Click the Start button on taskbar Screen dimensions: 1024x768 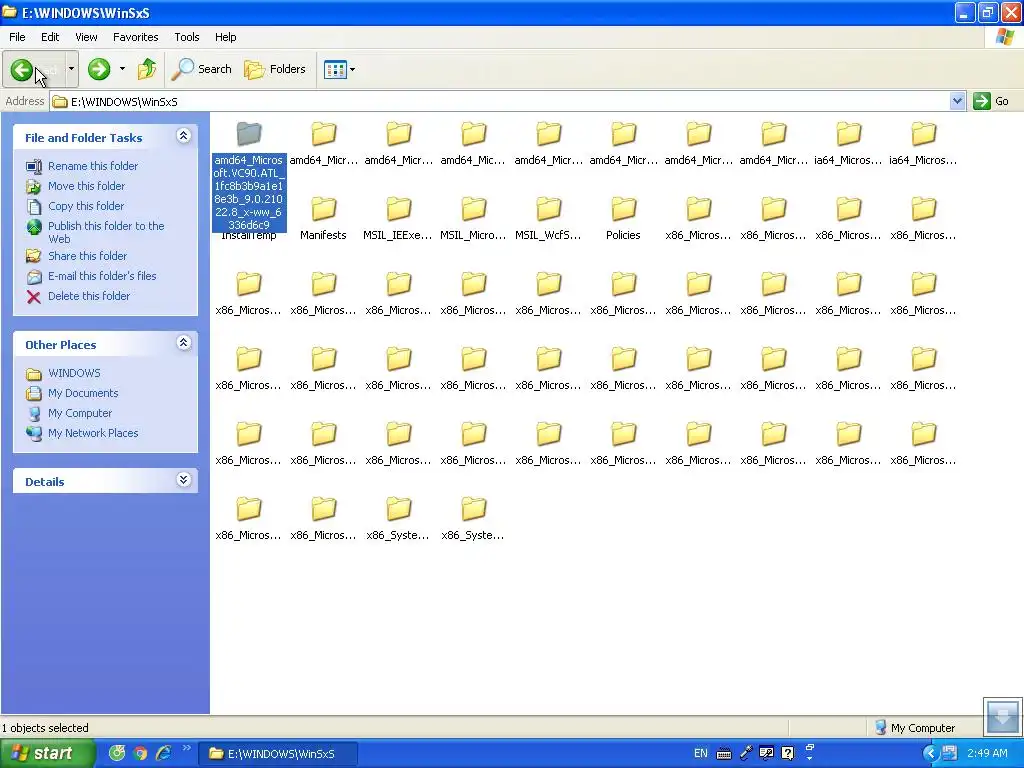pyautogui.click(x=47, y=754)
